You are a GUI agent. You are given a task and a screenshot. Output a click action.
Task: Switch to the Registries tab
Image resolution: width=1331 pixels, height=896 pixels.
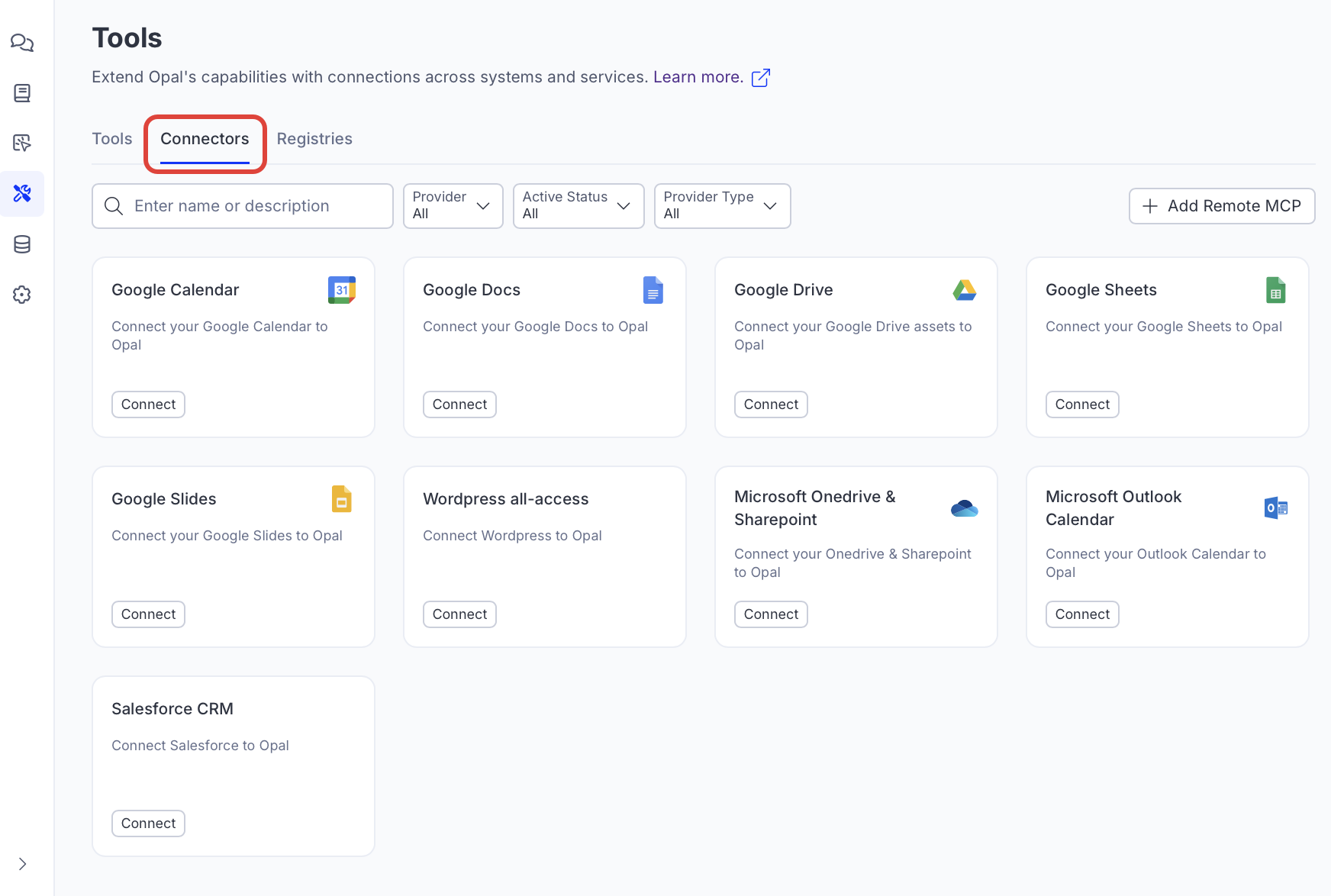314,139
